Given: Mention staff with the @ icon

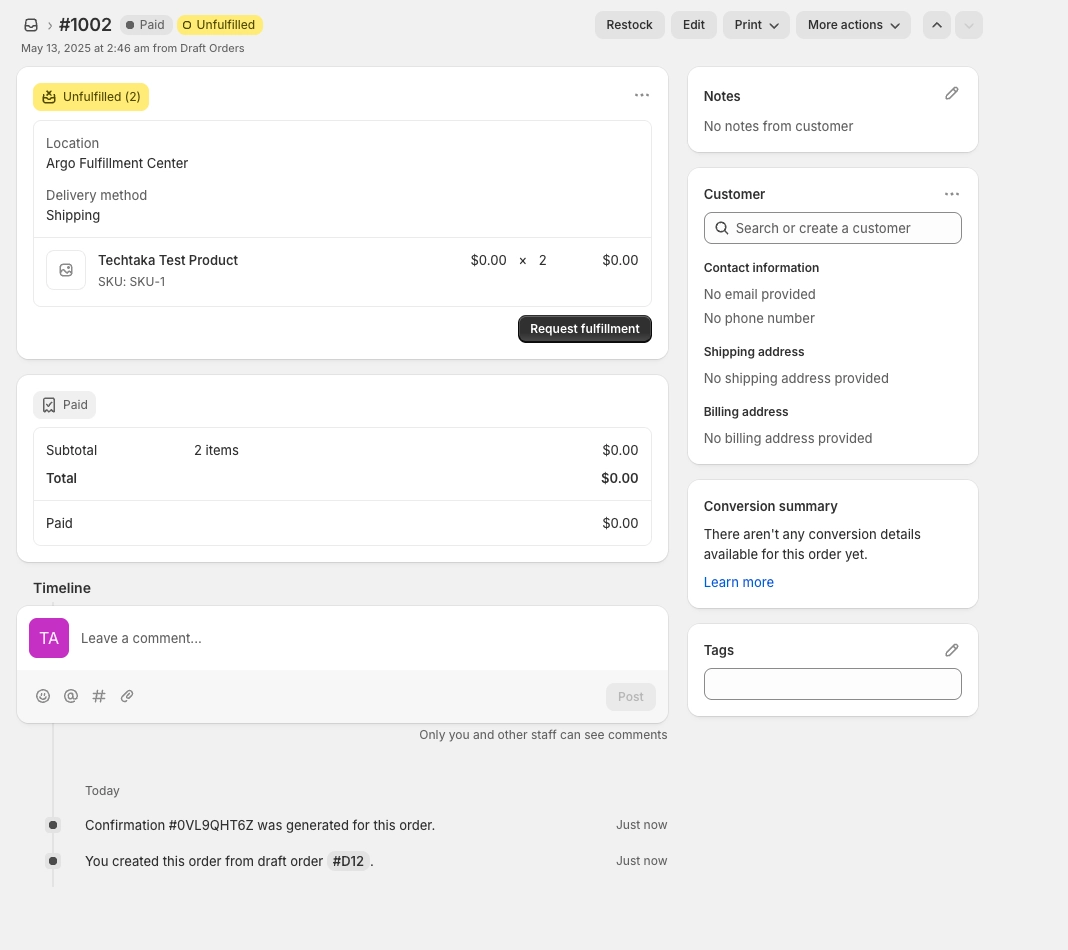Looking at the screenshot, I should 71,696.
